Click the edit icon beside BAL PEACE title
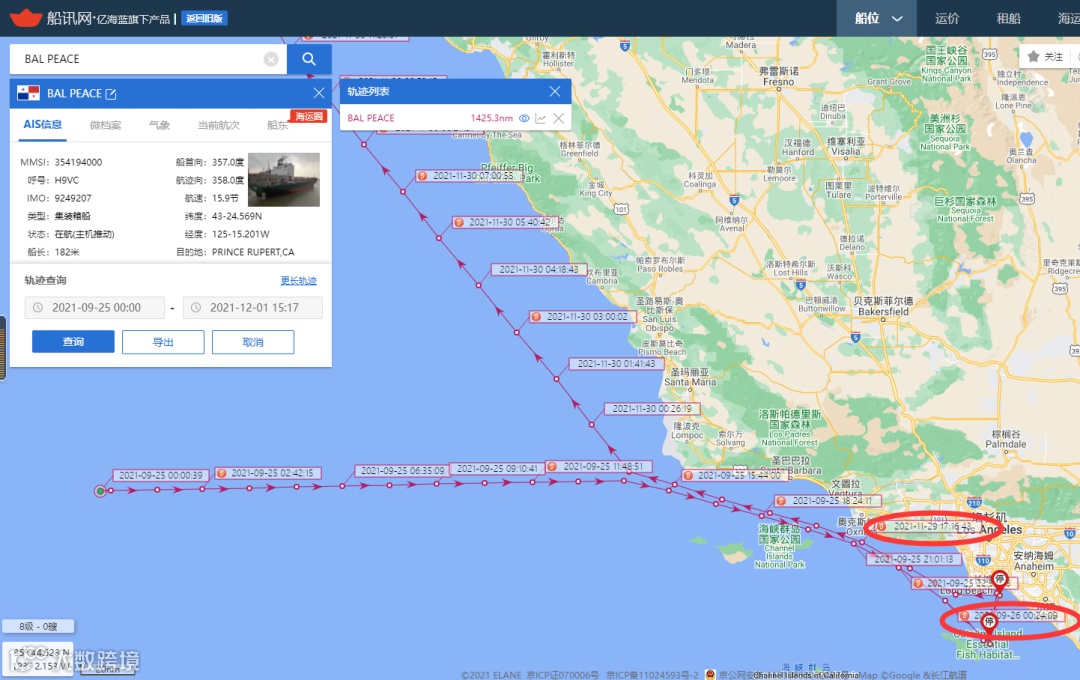This screenshot has width=1080, height=680. 111,94
